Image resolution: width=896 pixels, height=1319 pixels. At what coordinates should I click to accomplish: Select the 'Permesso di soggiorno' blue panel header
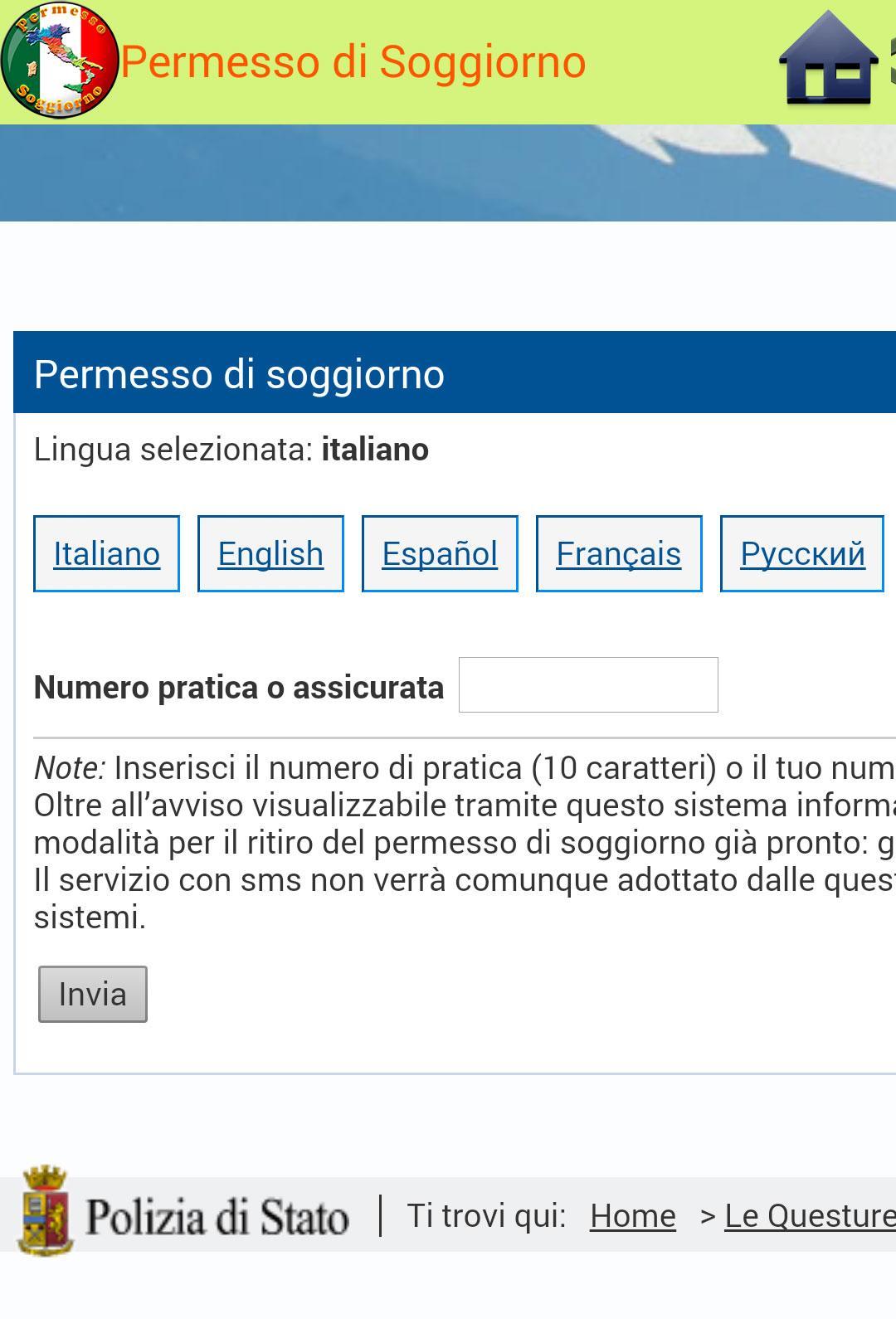[240, 374]
